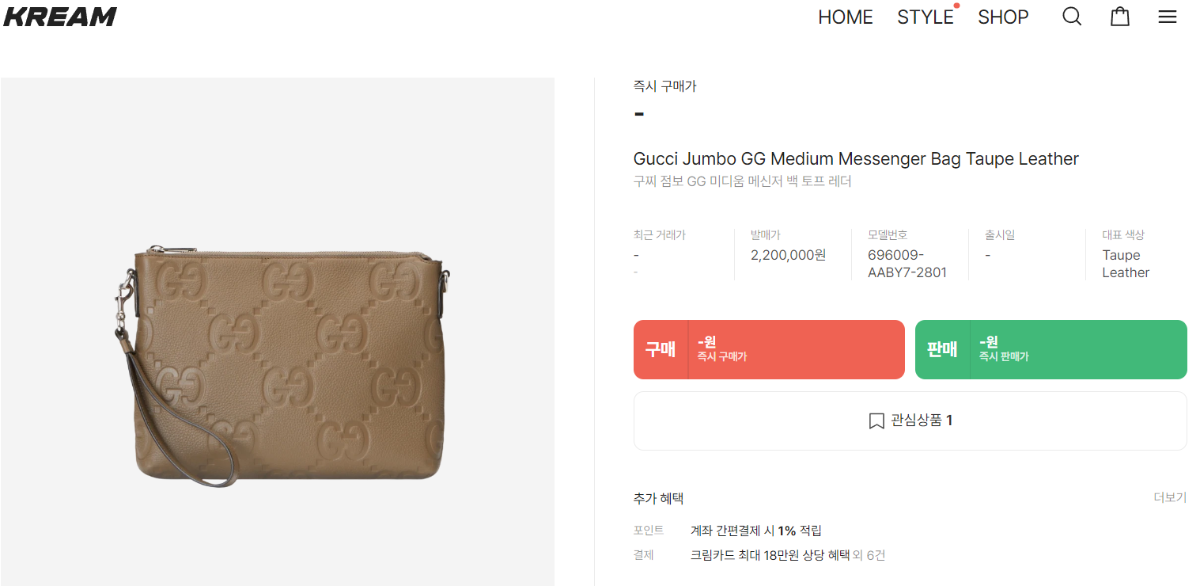Toggle the 관심상품 wishlist button
This screenshot has height=586, width=1200.
[x=910, y=421]
